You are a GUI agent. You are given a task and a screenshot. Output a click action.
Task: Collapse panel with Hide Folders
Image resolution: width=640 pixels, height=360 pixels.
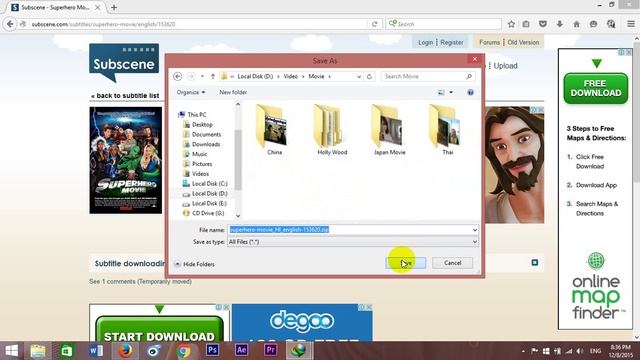[x=194, y=264]
